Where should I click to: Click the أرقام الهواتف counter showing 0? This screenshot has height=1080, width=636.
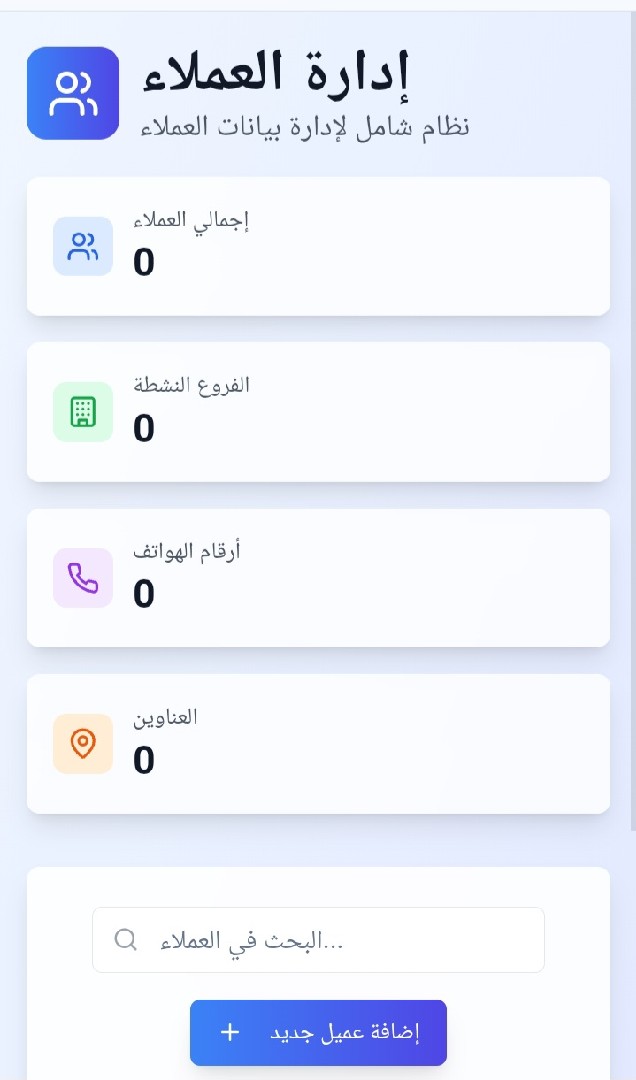144,595
